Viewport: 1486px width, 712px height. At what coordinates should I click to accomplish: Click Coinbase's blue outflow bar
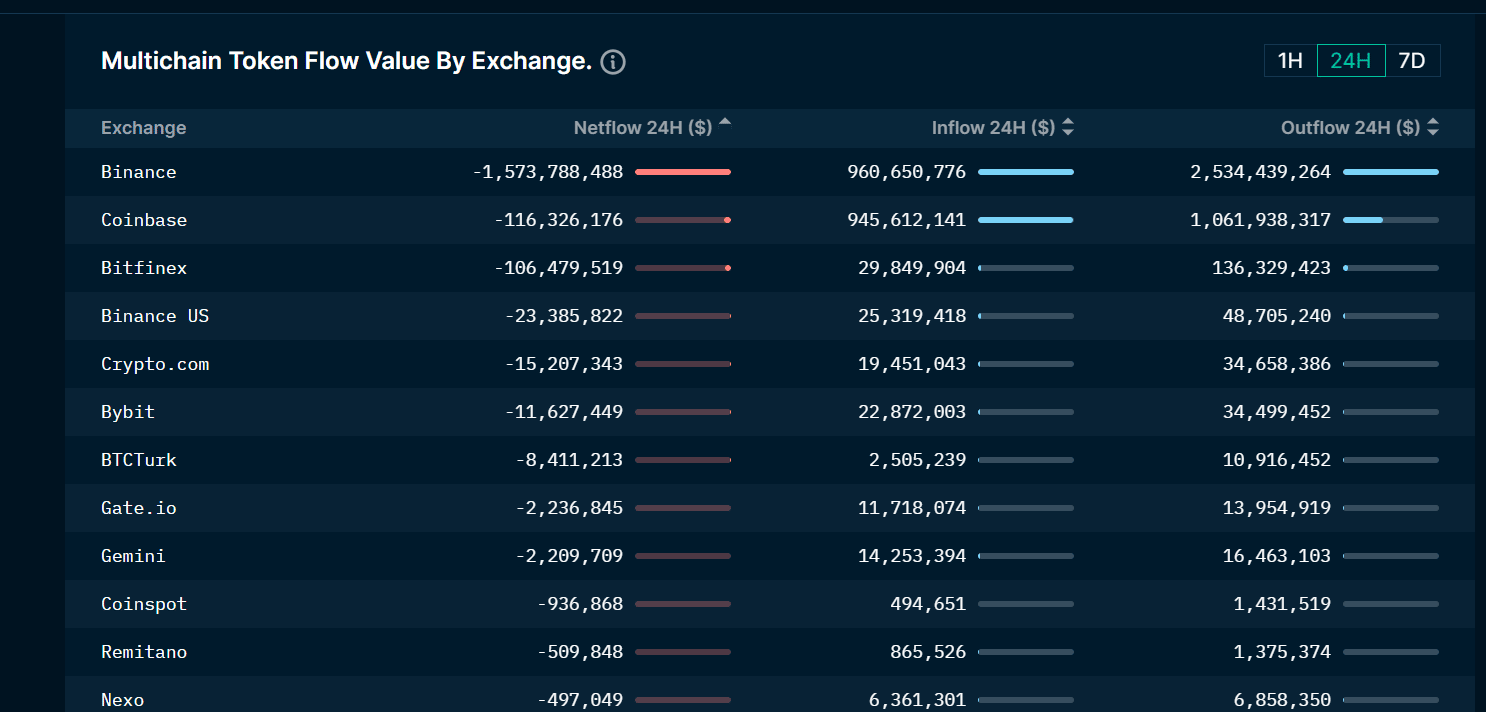(1363, 220)
